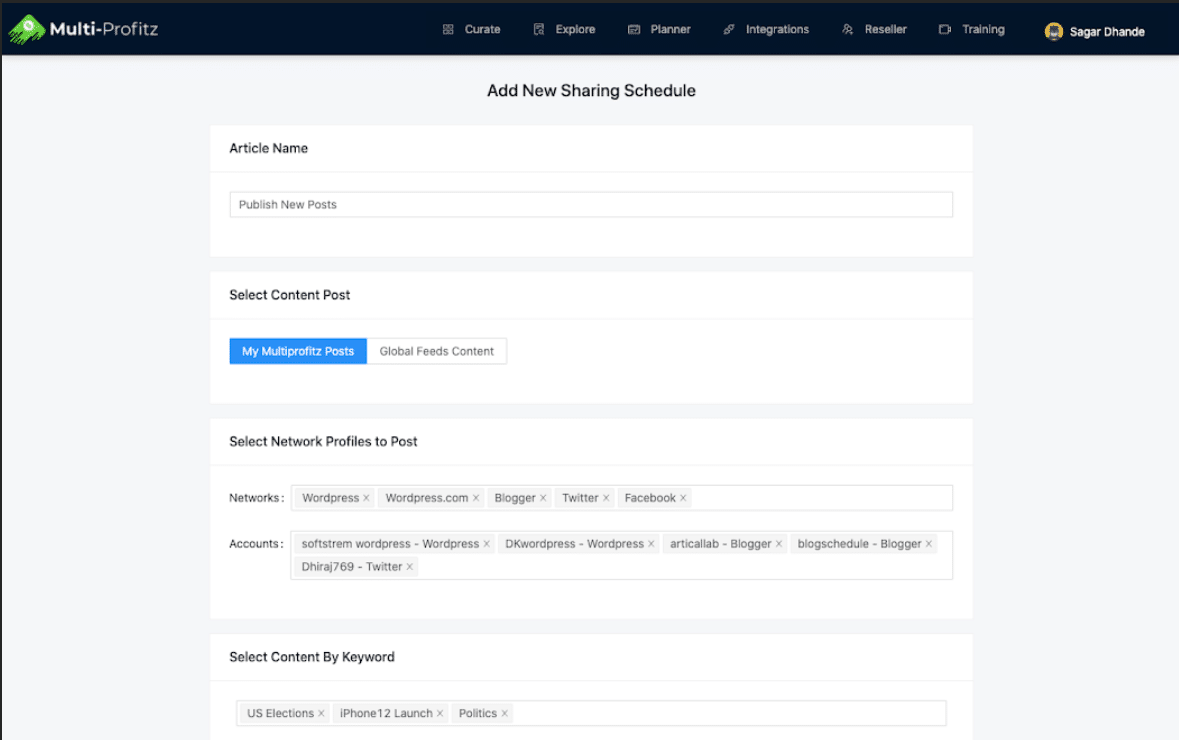
Task: Click the 'Politics' keyword text
Action: point(478,713)
